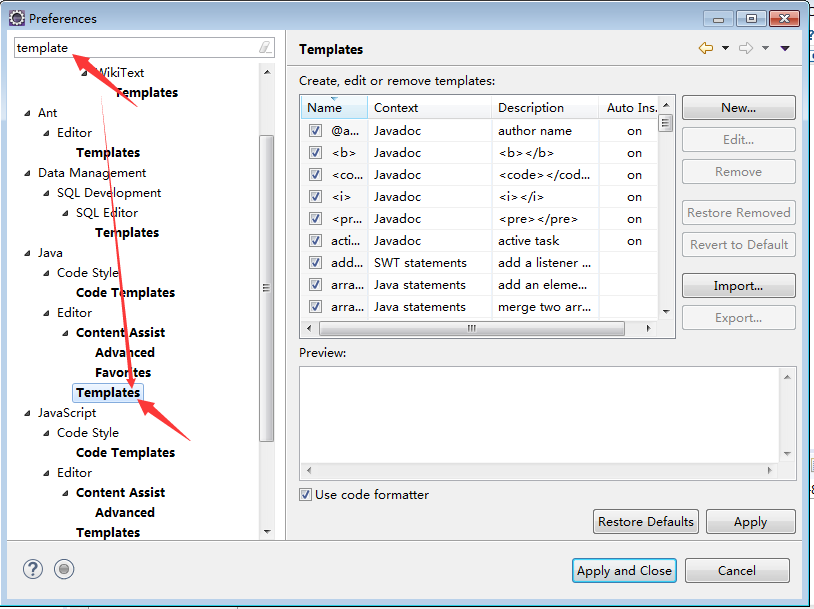Toggle checkbox for 'merge two arr...' template

click(315, 307)
